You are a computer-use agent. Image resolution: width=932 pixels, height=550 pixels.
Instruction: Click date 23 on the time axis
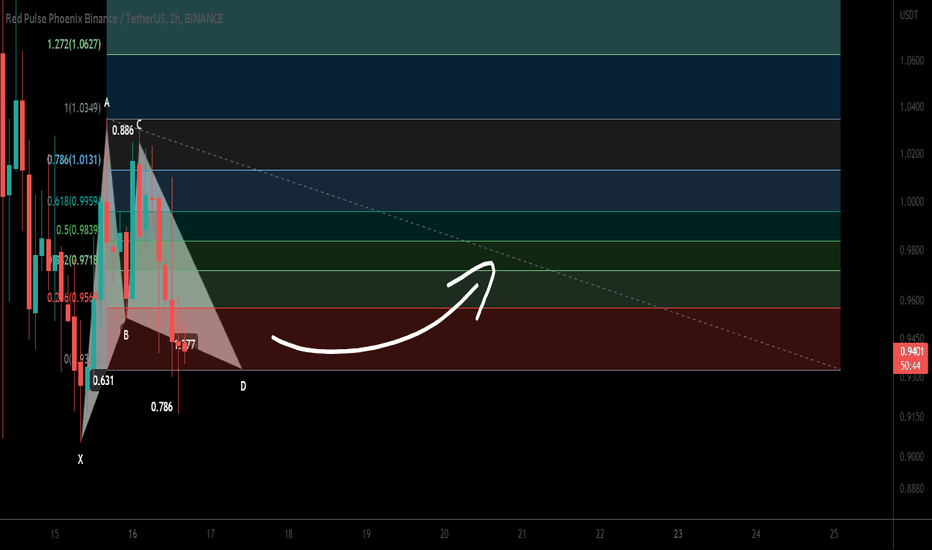tap(678, 534)
